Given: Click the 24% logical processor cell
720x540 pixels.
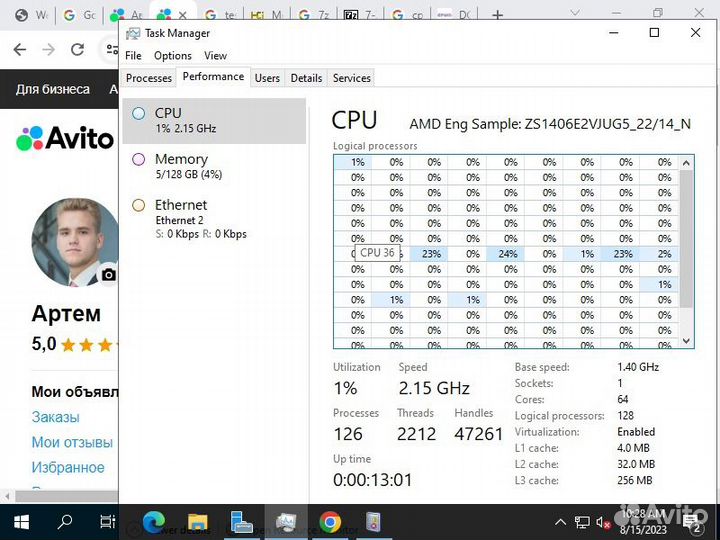Looking at the screenshot, I should [x=506, y=254].
